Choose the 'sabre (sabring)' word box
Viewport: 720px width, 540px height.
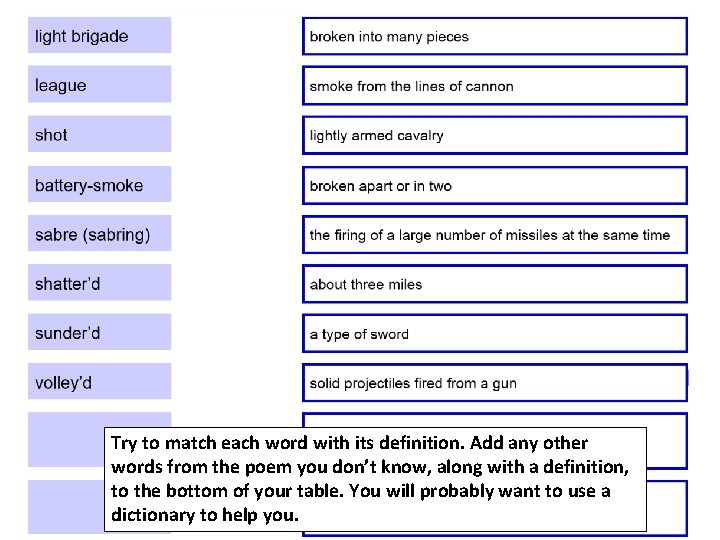(100, 233)
